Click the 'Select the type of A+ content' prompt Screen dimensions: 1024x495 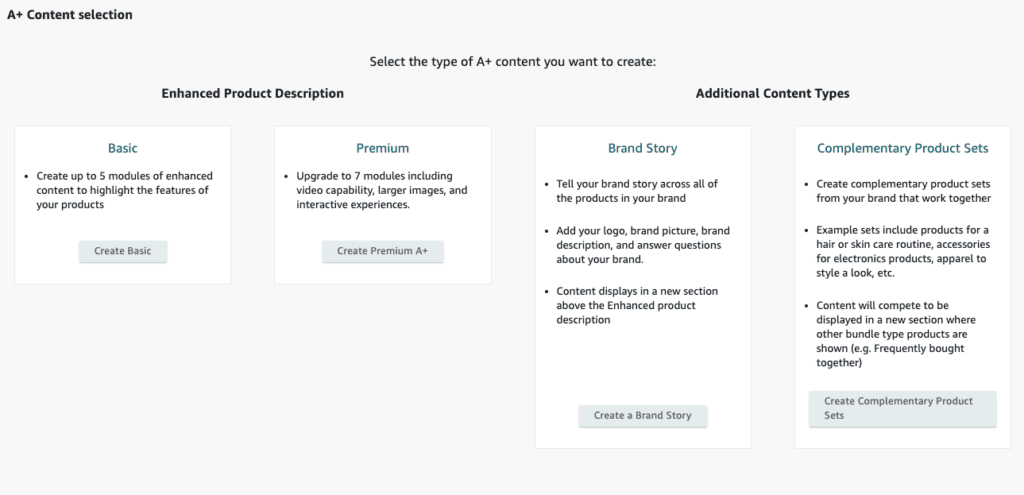pyautogui.click(x=512, y=62)
